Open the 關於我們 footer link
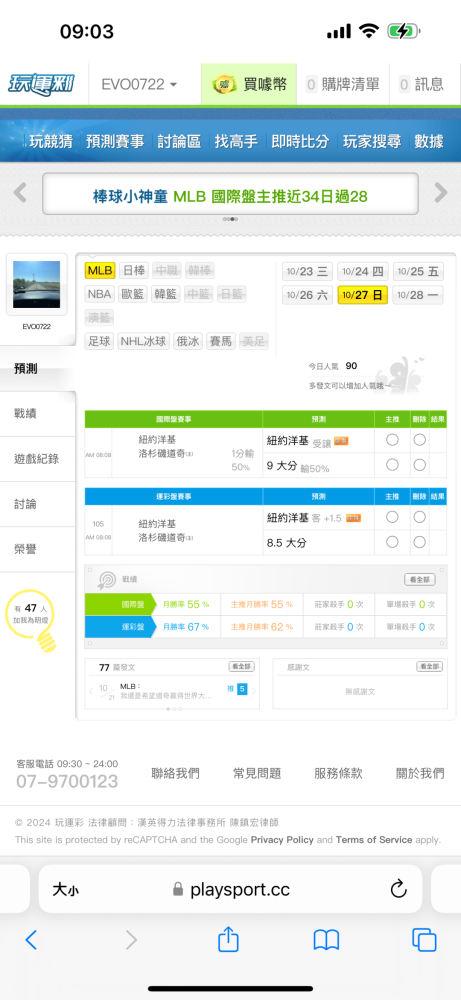 click(x=420, y=774)
